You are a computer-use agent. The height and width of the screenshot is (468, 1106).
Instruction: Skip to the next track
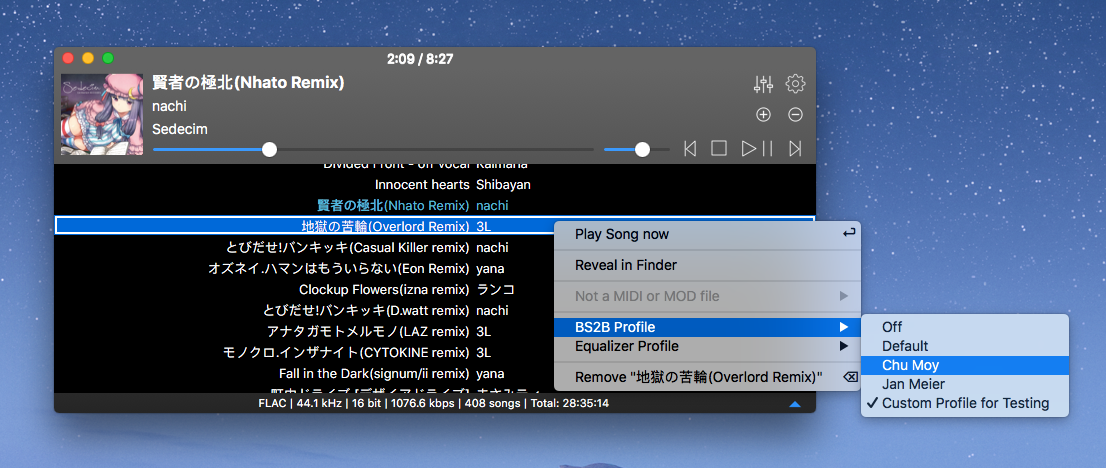[x=796, y=148]
